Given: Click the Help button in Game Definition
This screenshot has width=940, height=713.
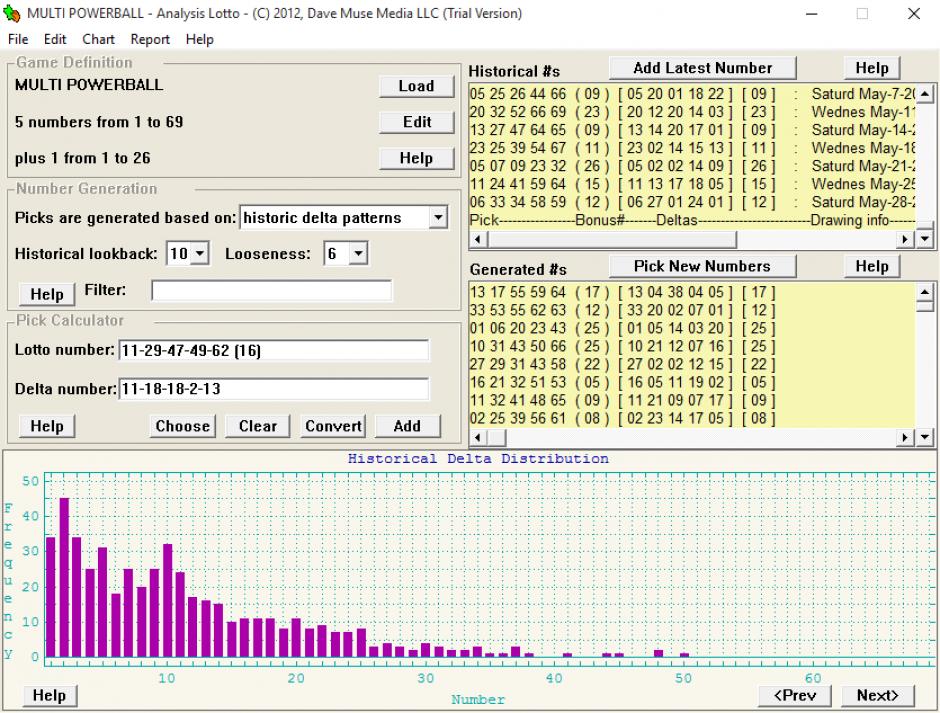Looking at the screenshot, I should coord(416,158).
